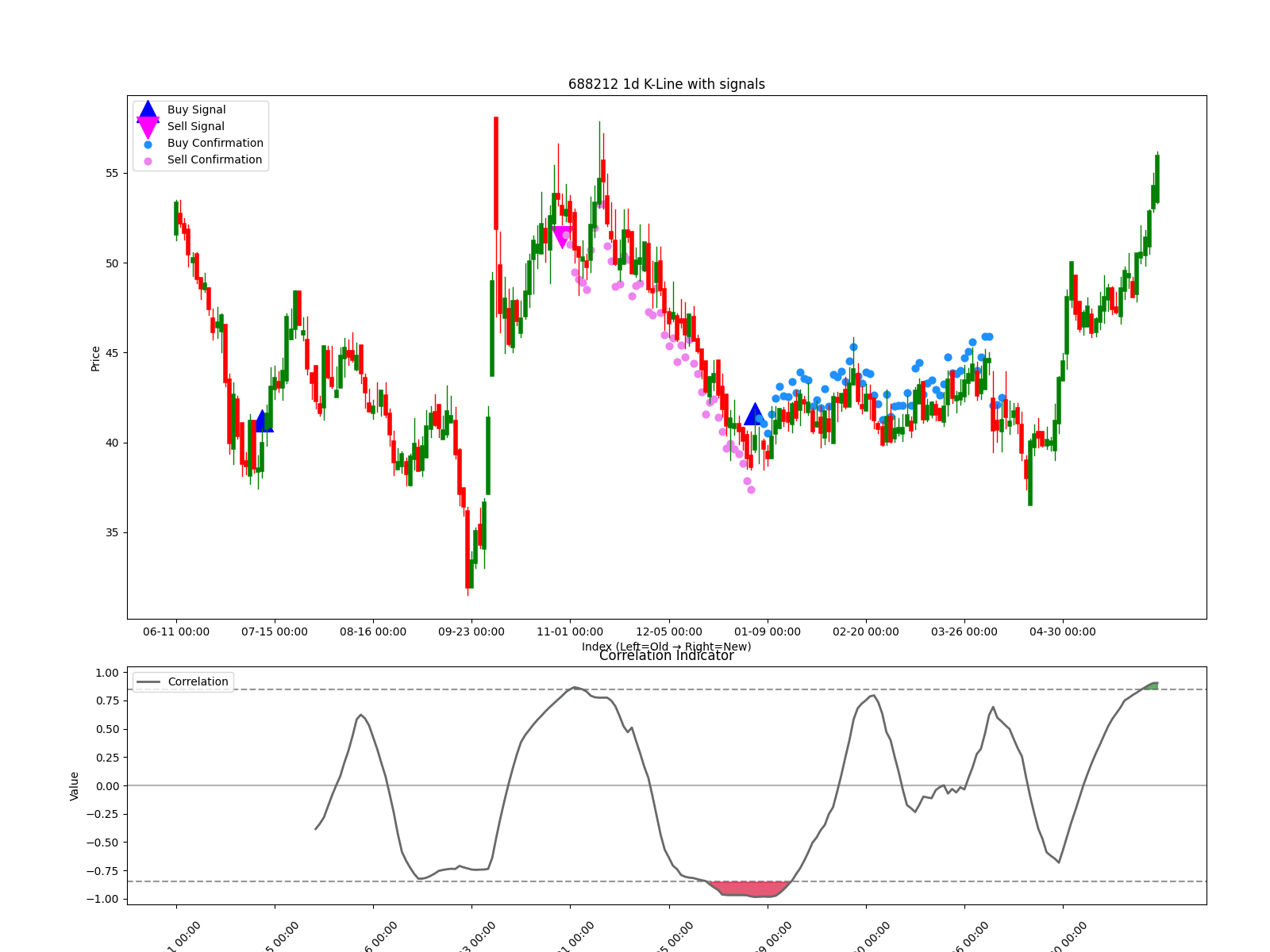The width and height of the screenshot is (1270, 952).
Task: Click the correlation tick label 0.50
Action: pos(106,730)
